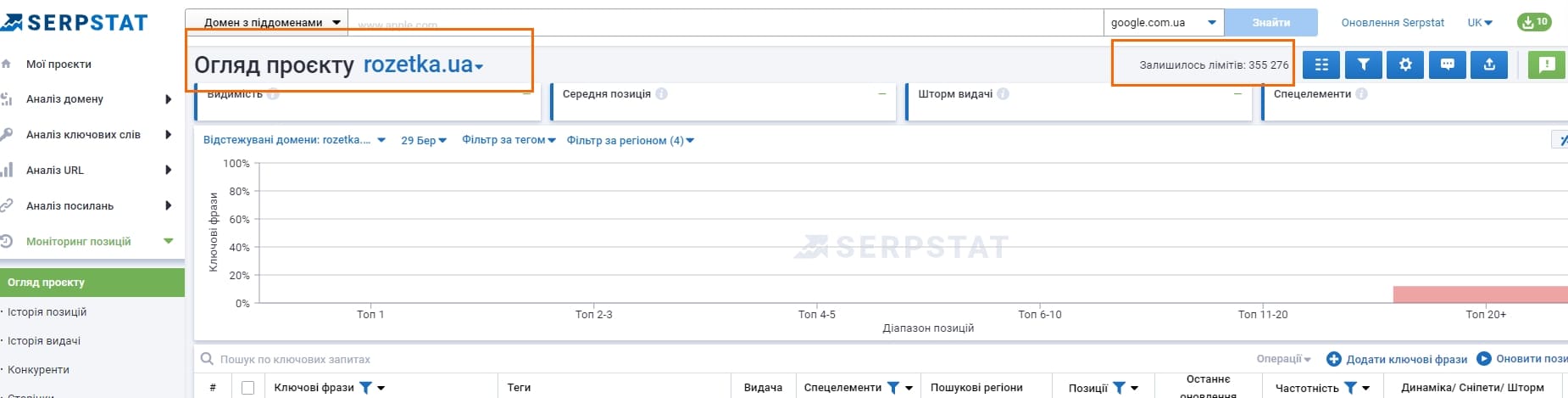Viewport: 1568px width, 398px height.
Task: Open the Операції dropdown
Action: [x=1283, y=359]
